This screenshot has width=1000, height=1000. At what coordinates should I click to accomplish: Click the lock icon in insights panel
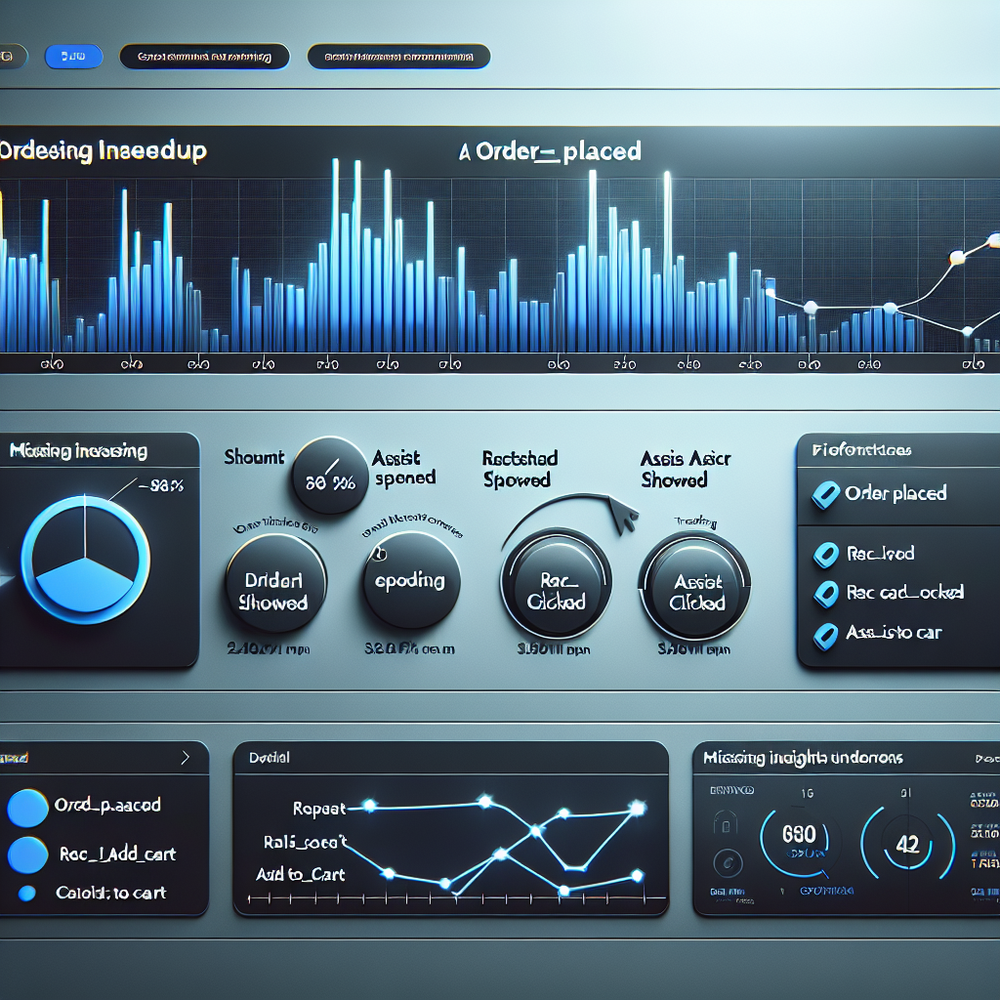click(x=726, y=824)
